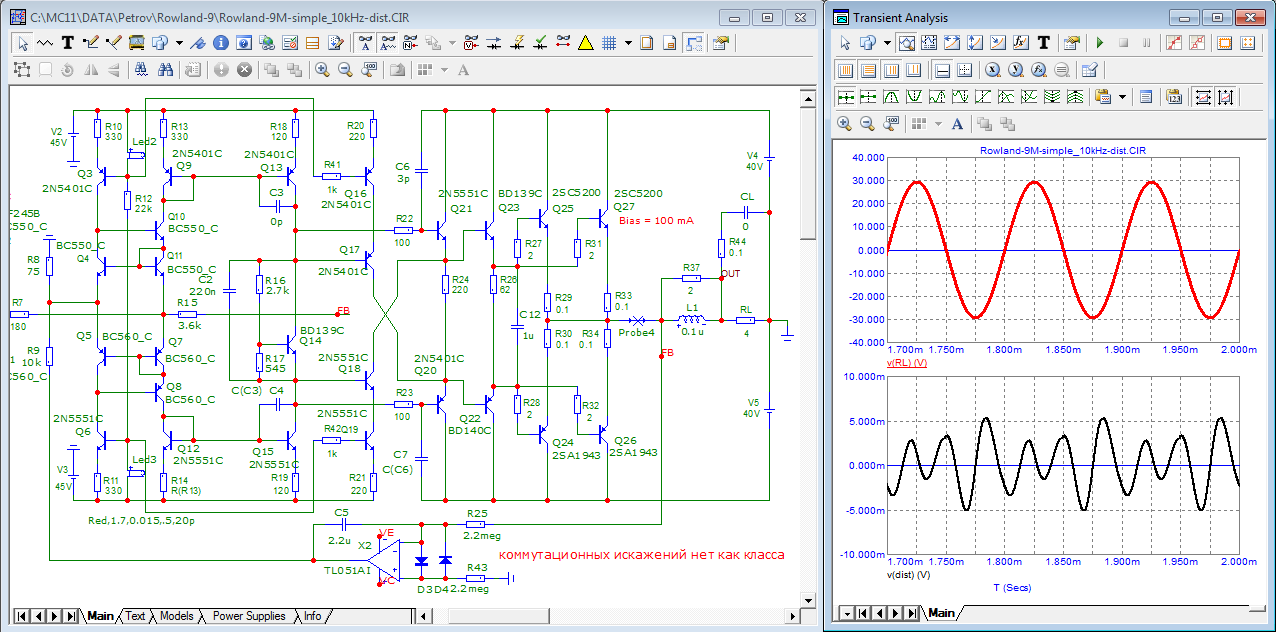Screen dimensions: 1276x632
Task: Select the Text tool in schematic toolbar
Action: (x=68, y=43)
